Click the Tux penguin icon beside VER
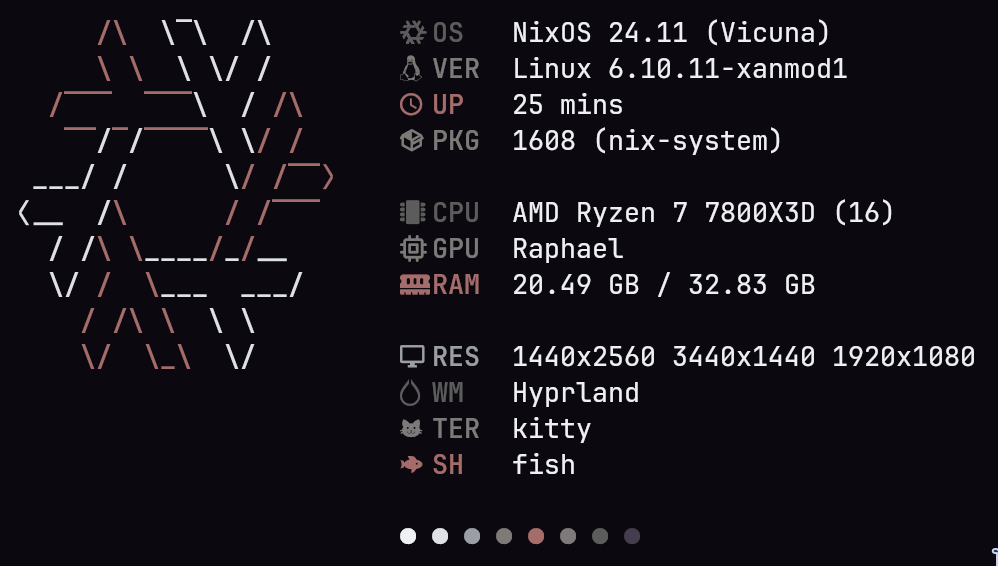Image resolution: width=998 pixels, height=566 pixels. 411,69
